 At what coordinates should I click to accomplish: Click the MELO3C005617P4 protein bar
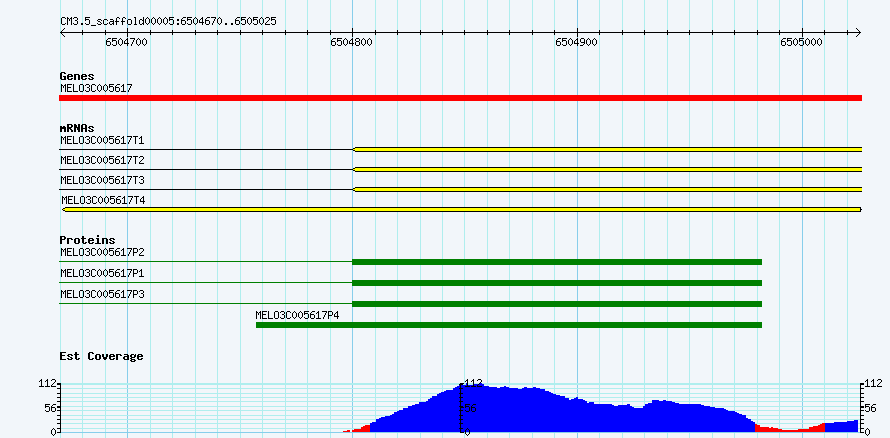click(509, 325)
